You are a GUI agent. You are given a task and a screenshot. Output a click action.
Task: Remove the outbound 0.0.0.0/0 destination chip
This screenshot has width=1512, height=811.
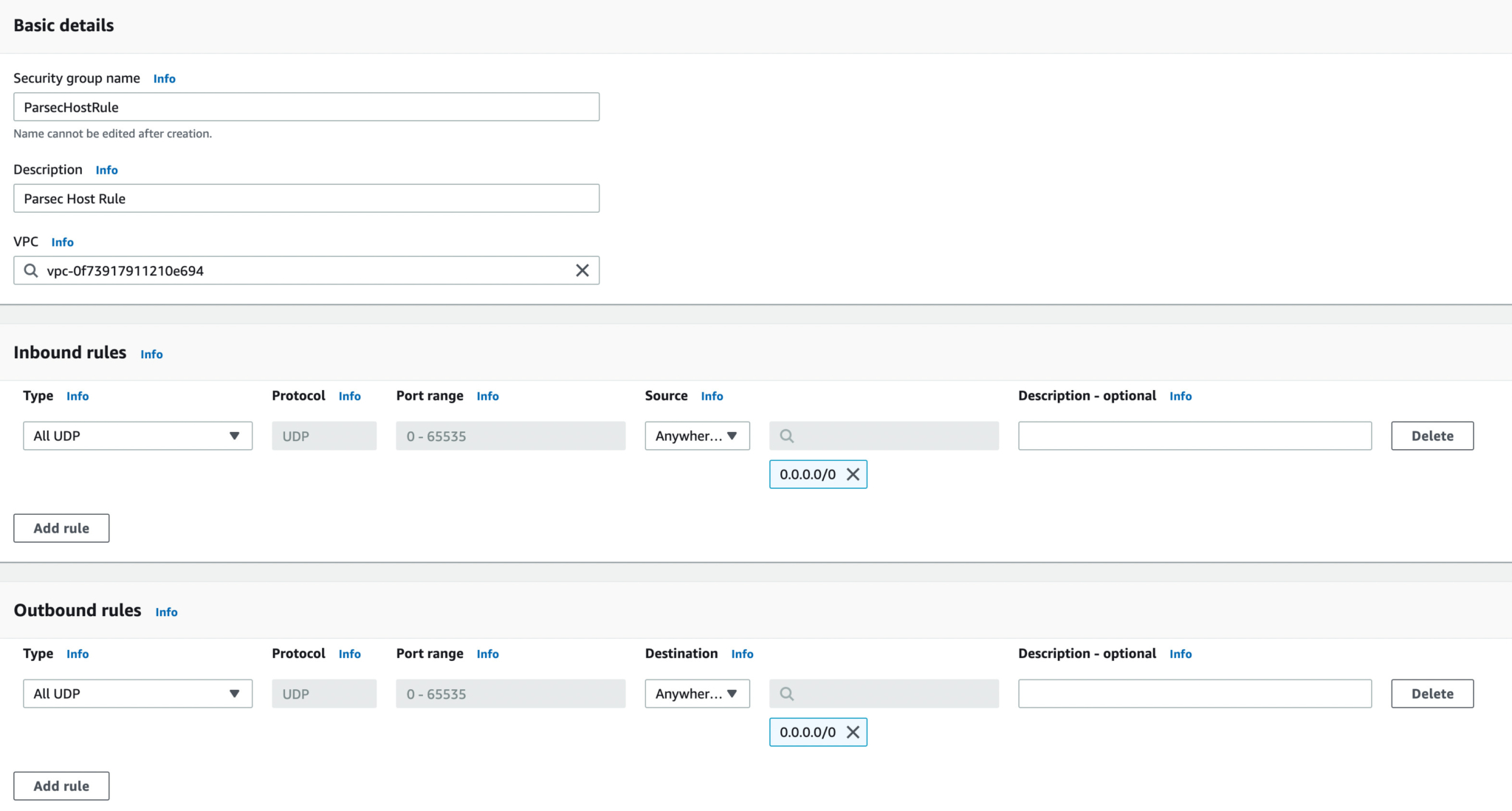pyautogui.click(x=853, y=732)
